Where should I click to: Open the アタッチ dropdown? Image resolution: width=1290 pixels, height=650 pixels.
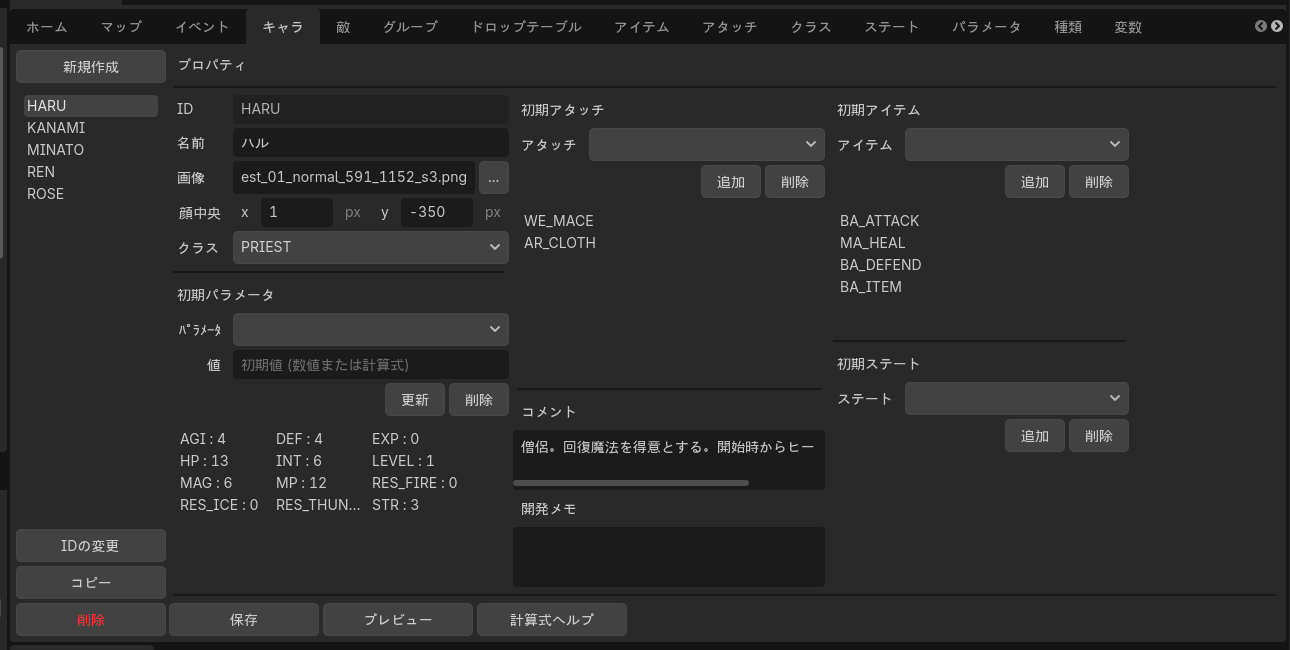(x=707, y=145)
